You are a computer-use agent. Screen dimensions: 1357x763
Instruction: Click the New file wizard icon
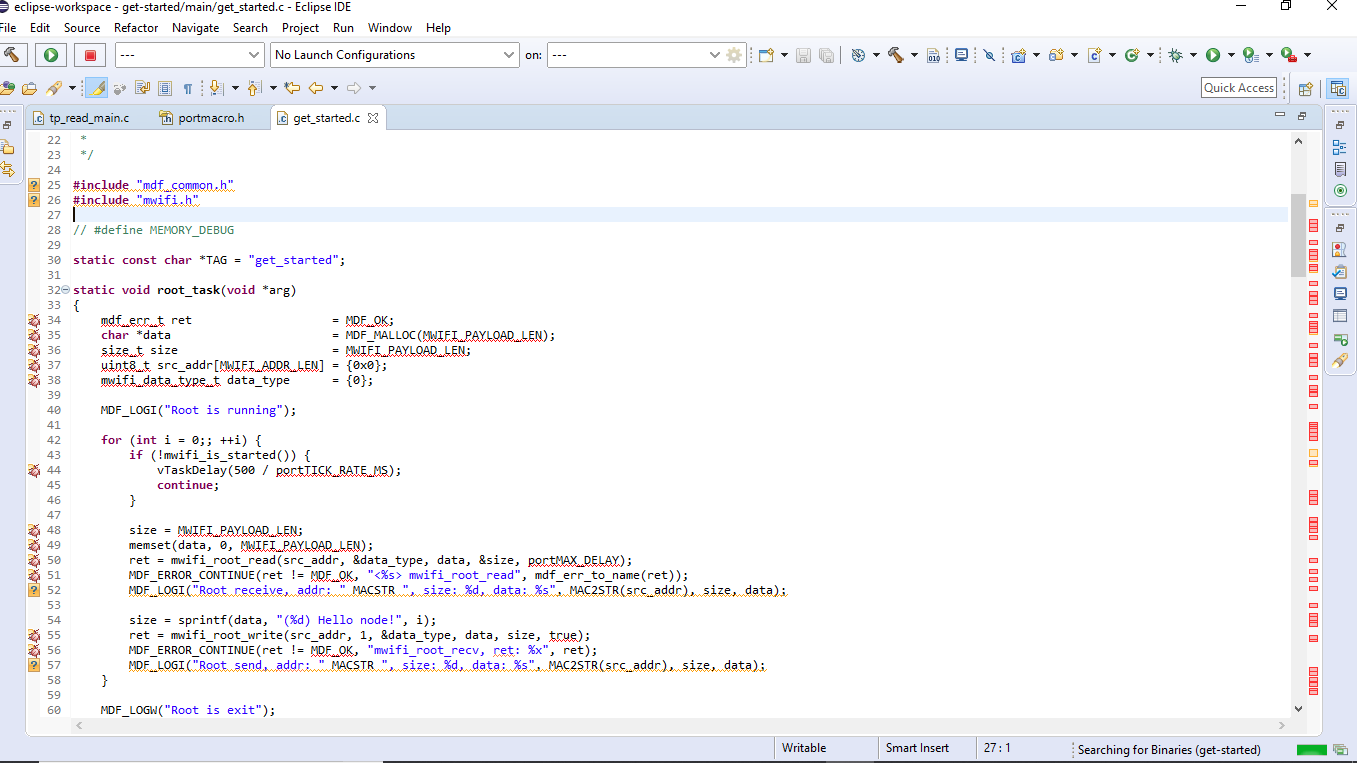pos(767,55)
